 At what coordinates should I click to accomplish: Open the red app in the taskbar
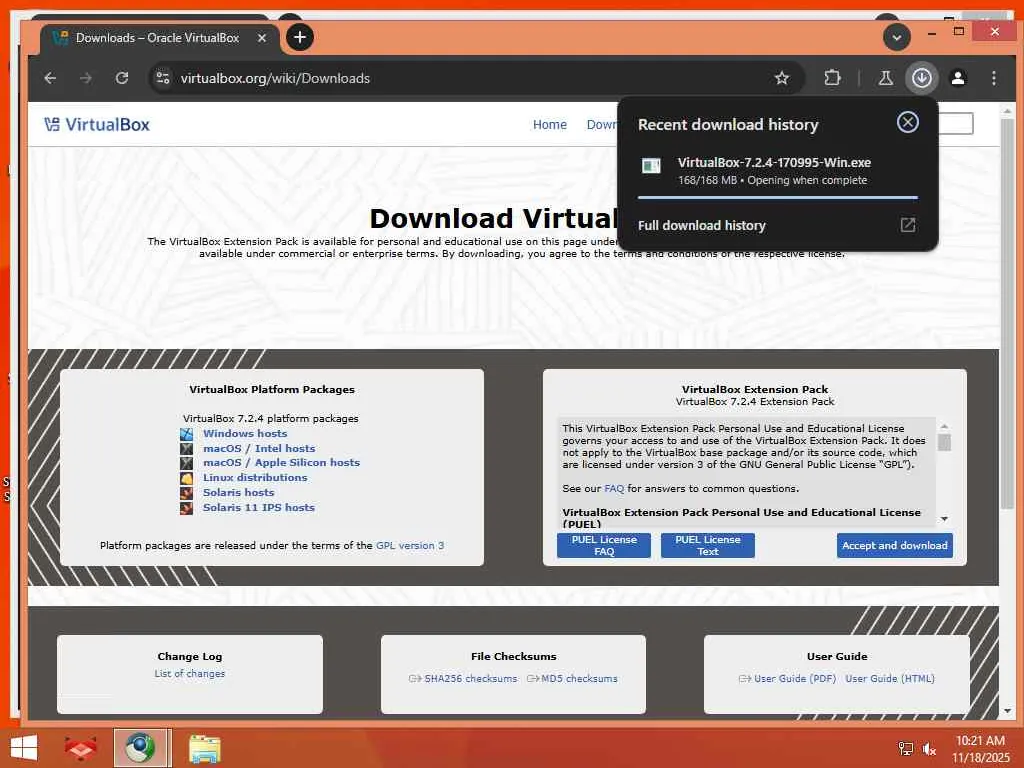tap(80, 748)
